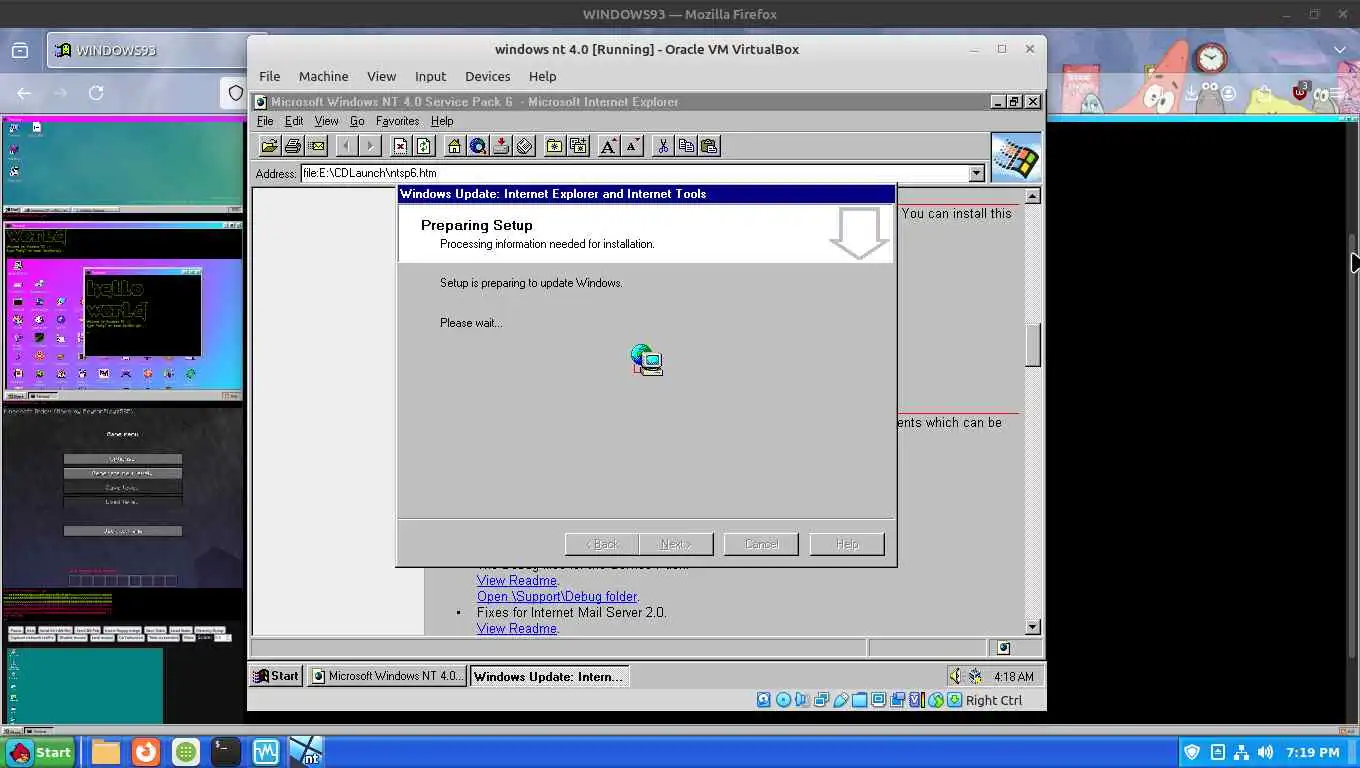Increase font size with large A icon

tap(608, 146)
